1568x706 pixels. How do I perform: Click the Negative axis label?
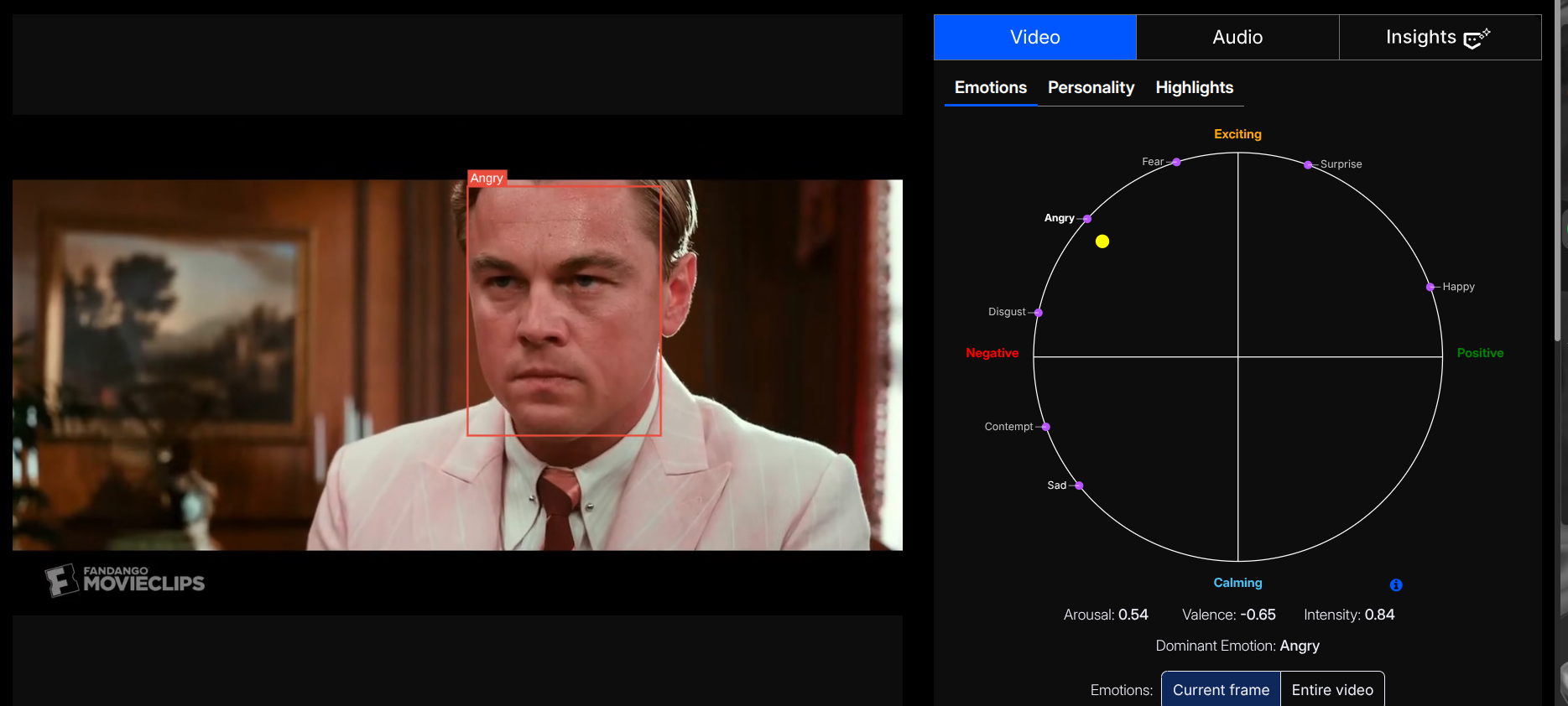(x=992, y=353)
